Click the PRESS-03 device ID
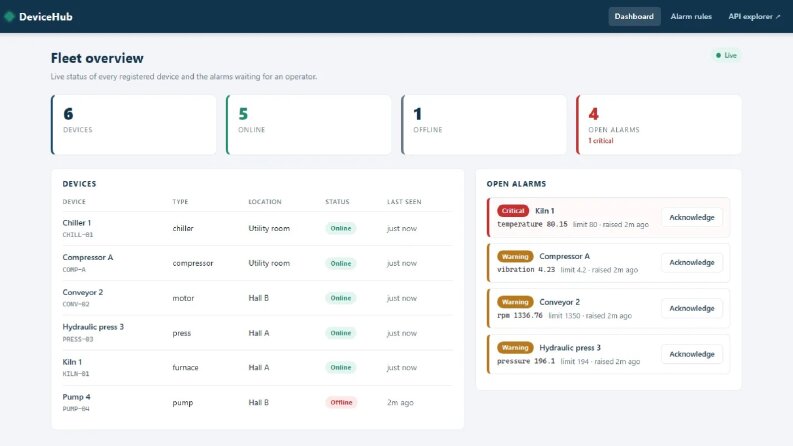Image resolution: width=793 pixels, height=446 pixels. pyautogui.click(x=78, y=339)
